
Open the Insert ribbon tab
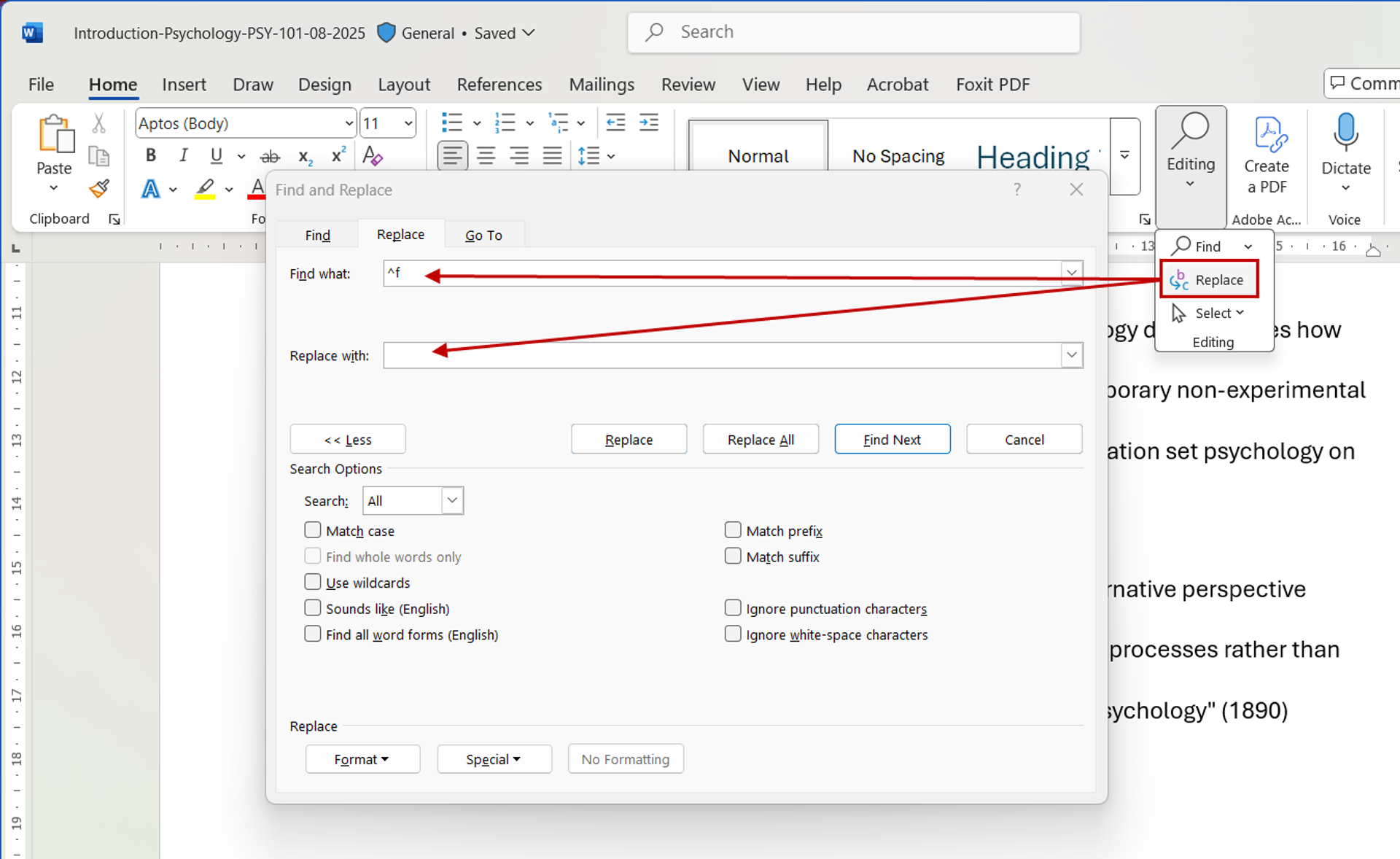[184, 85]
